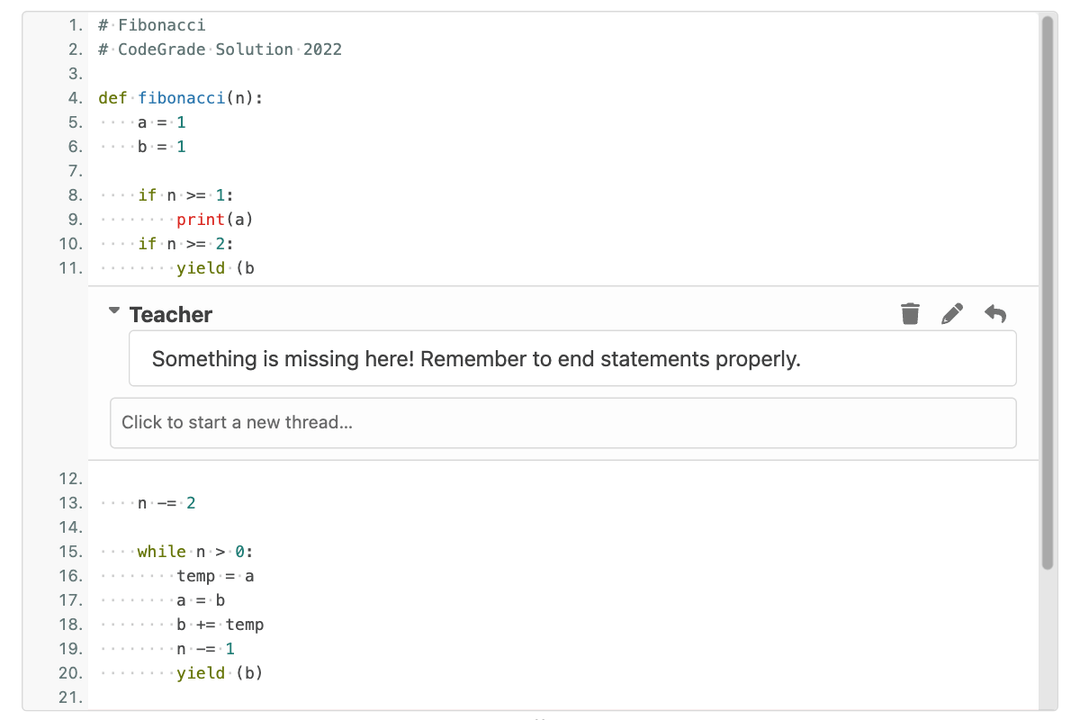Image resolution: width=1080 pixels, height=720 pixels.
Task: Click line number 21 at file end
Action: [x=70, y=697]
